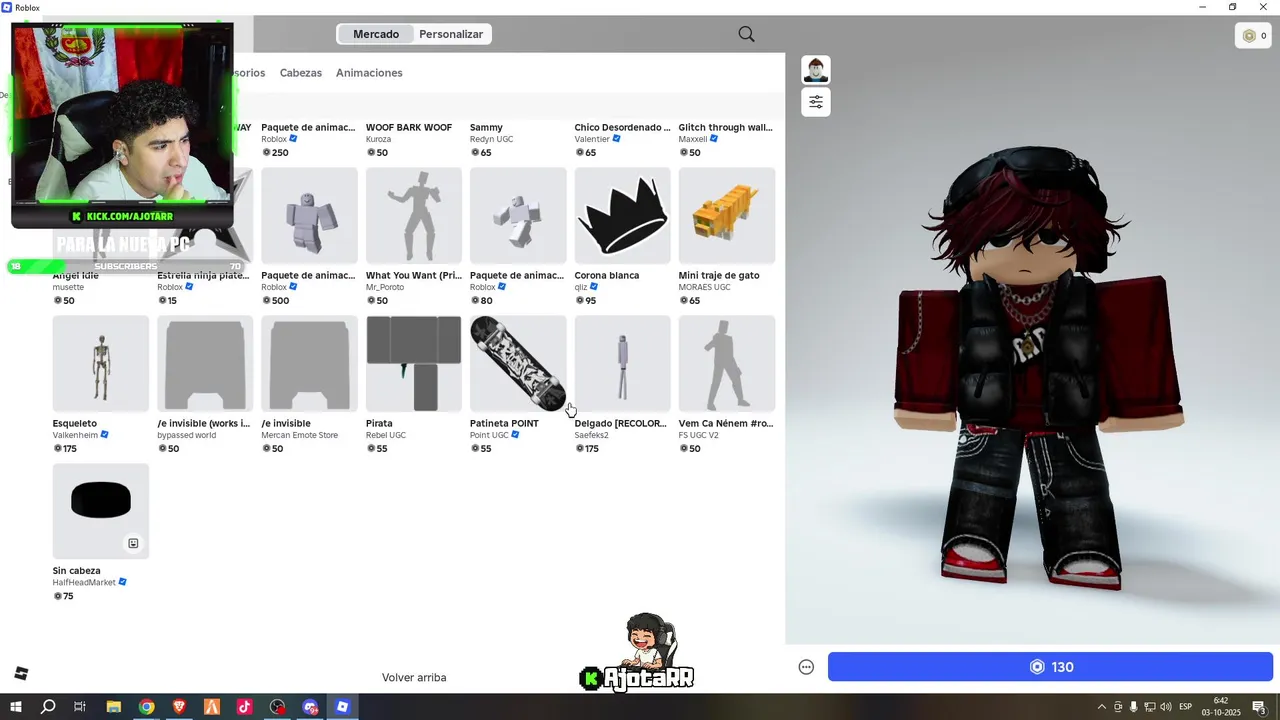
Task: Click the Chico Desordenado item title
Action: click(622, 127)
